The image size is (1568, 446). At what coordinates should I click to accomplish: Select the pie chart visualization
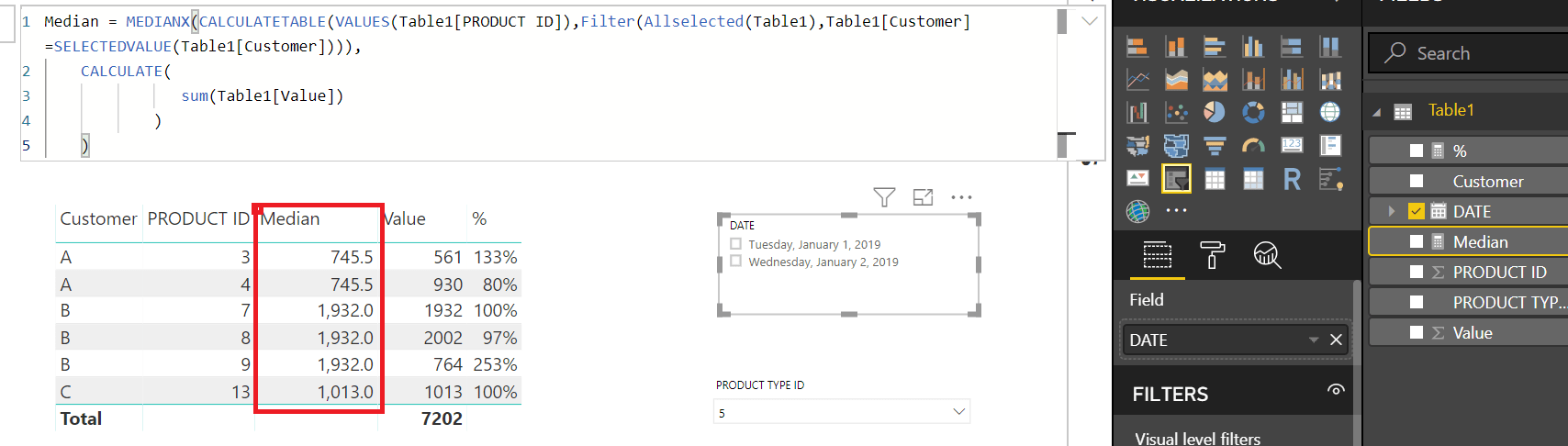click(x=1215, y=112)
